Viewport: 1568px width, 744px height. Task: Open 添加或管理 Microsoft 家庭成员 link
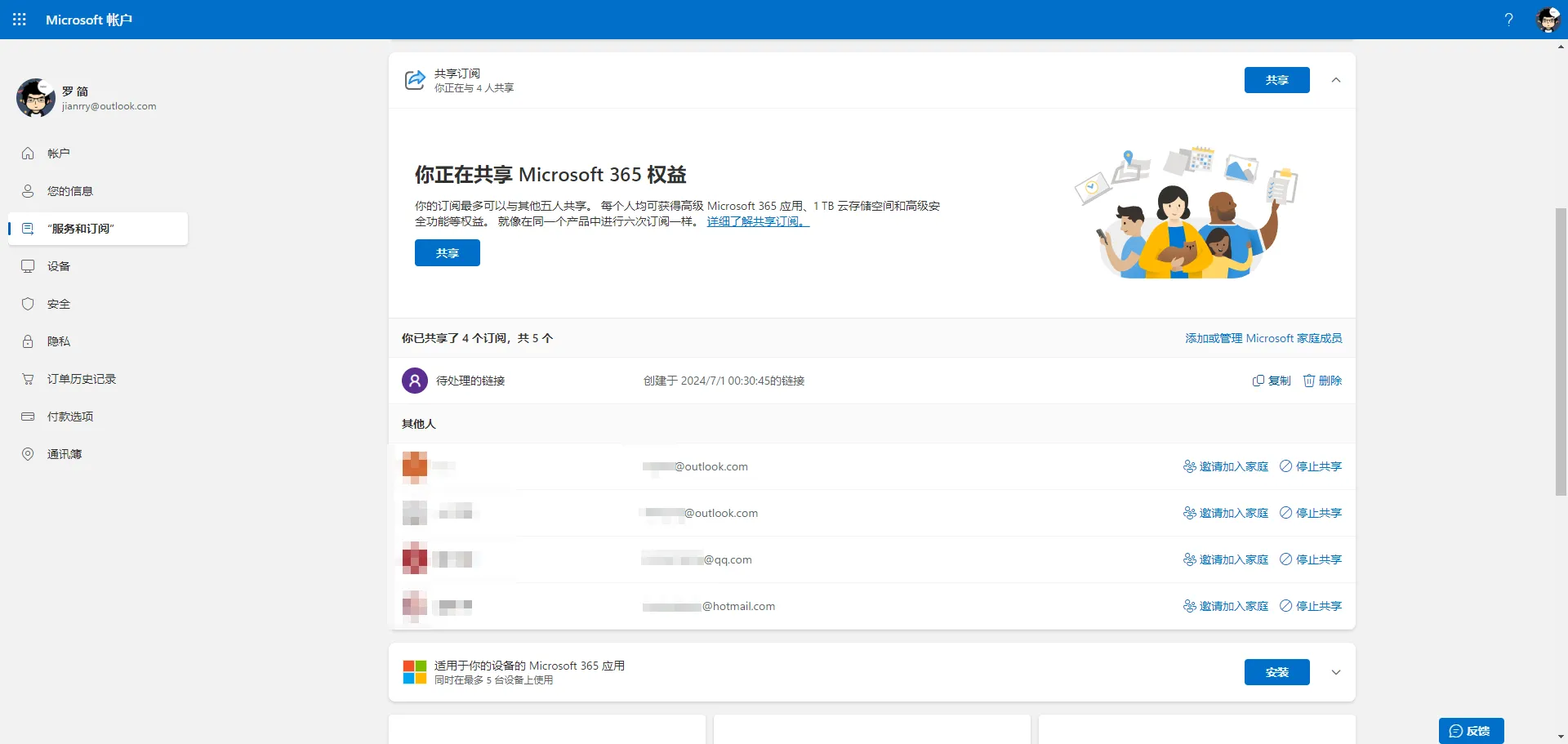coord(1263,338)
